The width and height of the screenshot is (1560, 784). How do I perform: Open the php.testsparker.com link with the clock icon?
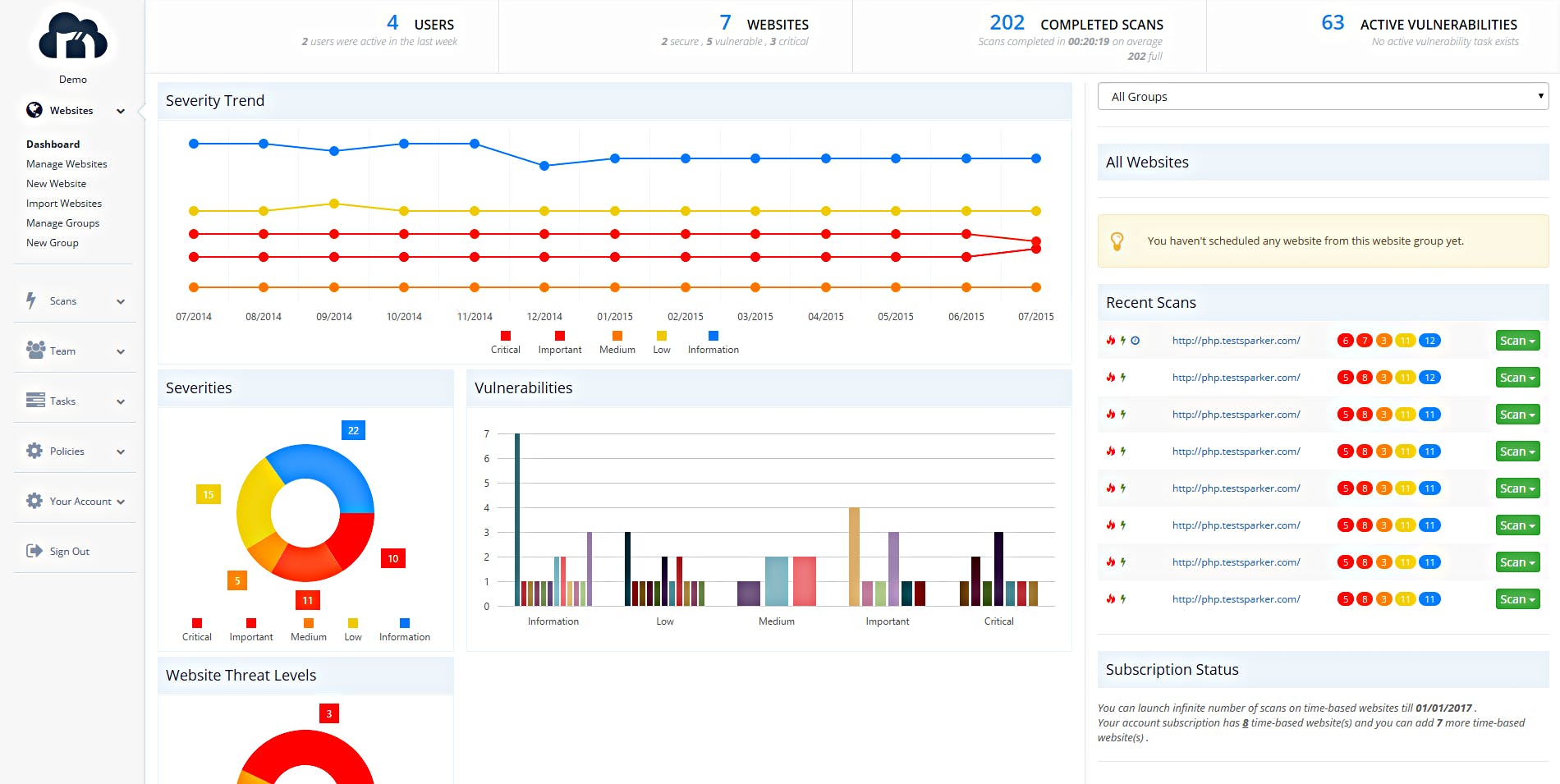pyautogui.click(x=1236, y=341)
